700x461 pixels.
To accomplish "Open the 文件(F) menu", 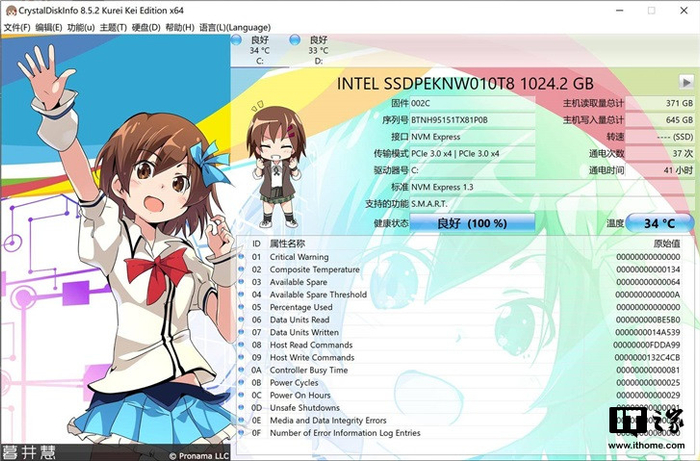I will pos(17,28).
